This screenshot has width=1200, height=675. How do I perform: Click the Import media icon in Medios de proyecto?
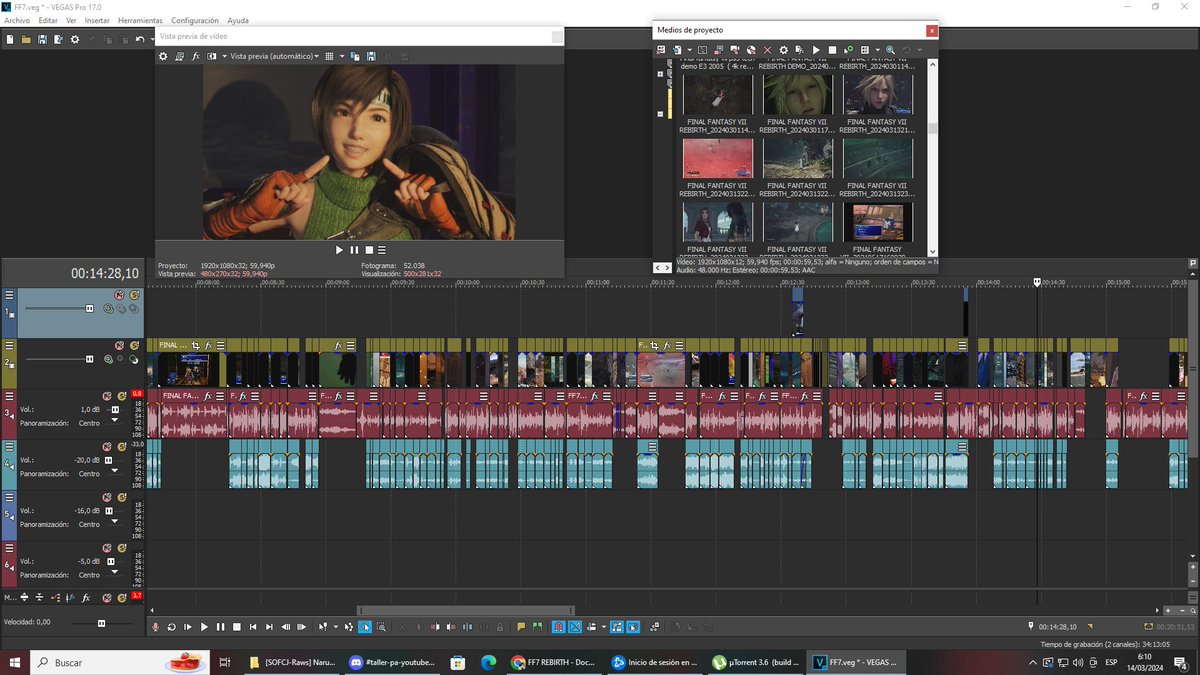point(676,50)
